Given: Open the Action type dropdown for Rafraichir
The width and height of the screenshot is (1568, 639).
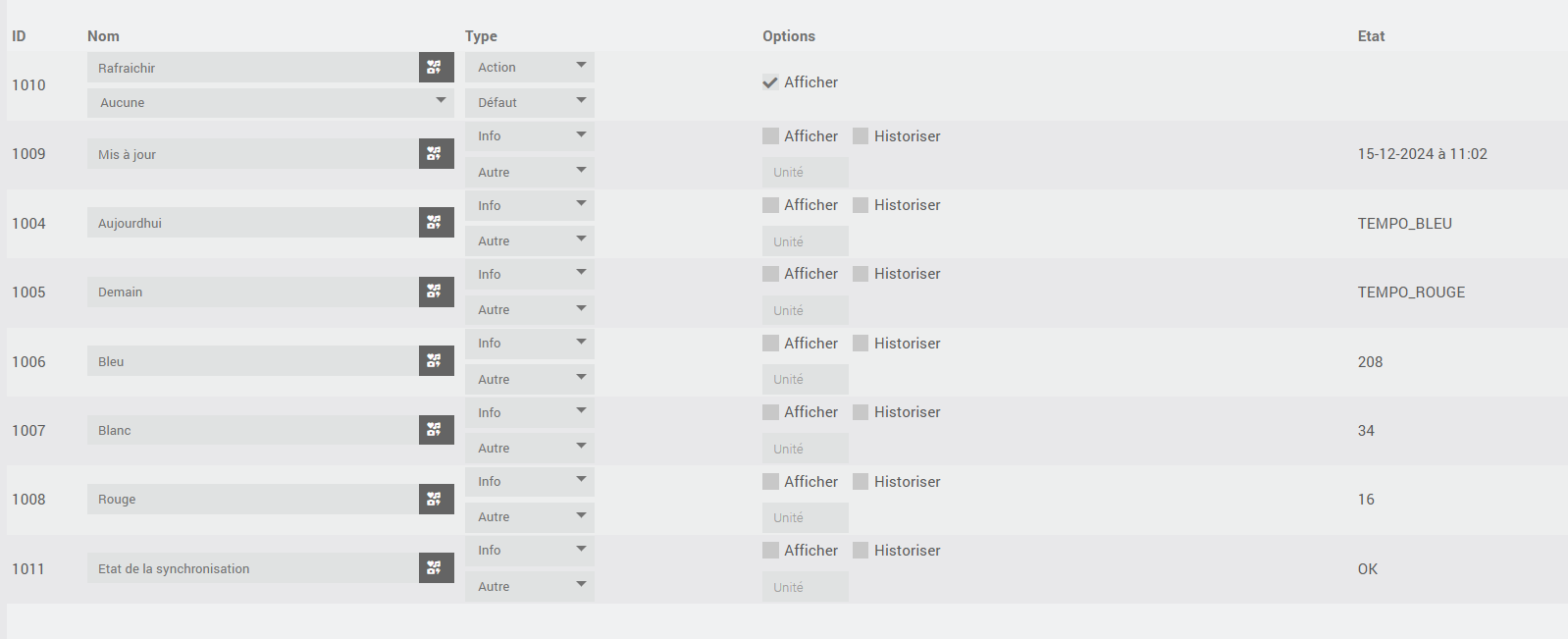Looking at the screenshot, I should click(530, 67).
